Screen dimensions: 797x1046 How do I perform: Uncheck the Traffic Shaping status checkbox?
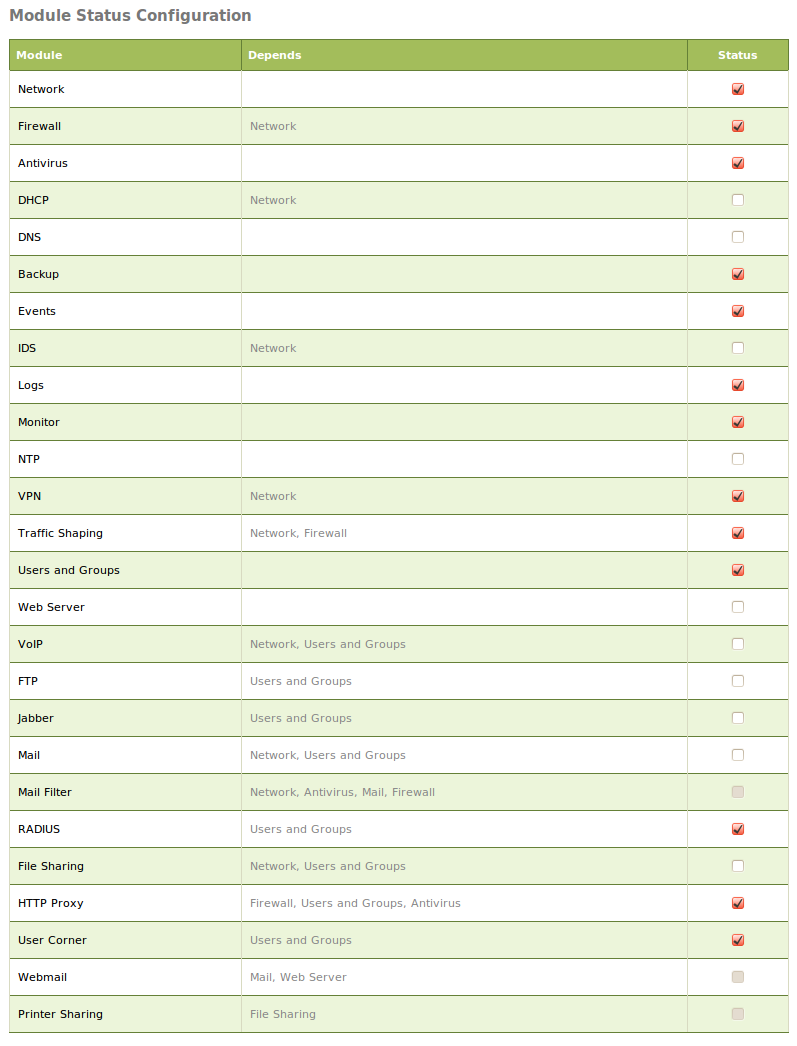[738, 533]
